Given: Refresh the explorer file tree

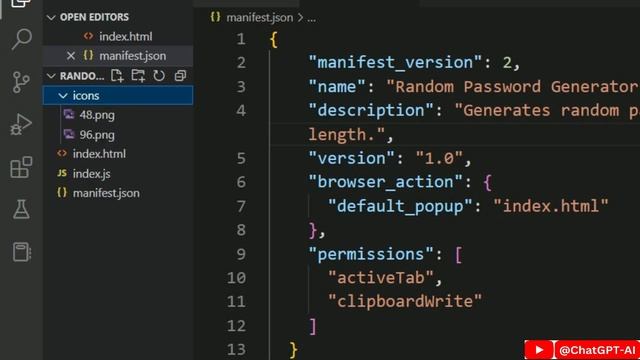Looking at the screenshot, I should (159, 76).
